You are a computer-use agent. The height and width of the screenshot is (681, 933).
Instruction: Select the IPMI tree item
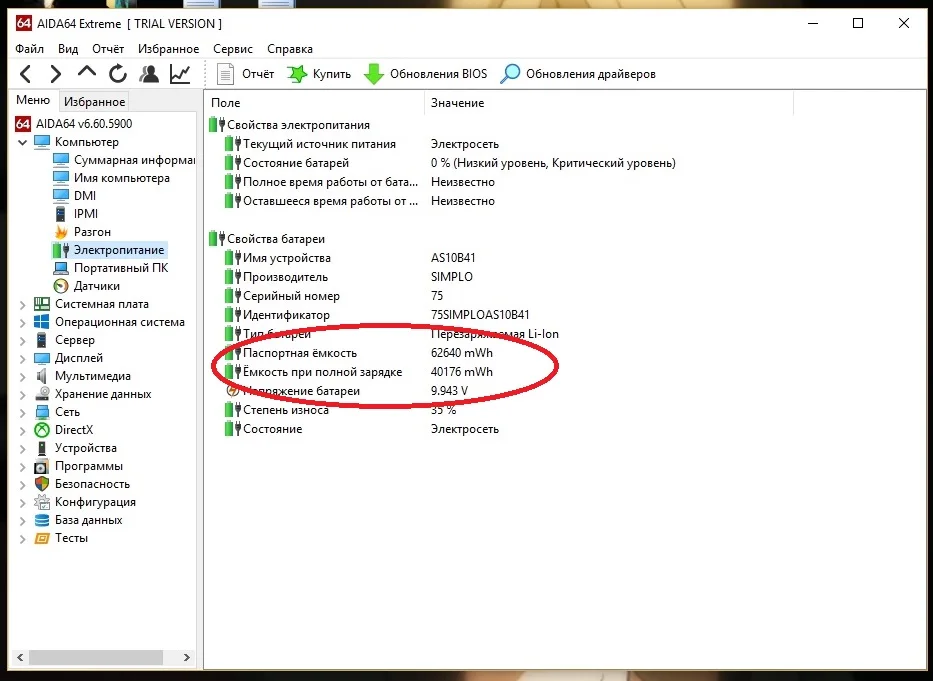pos(76,213)
